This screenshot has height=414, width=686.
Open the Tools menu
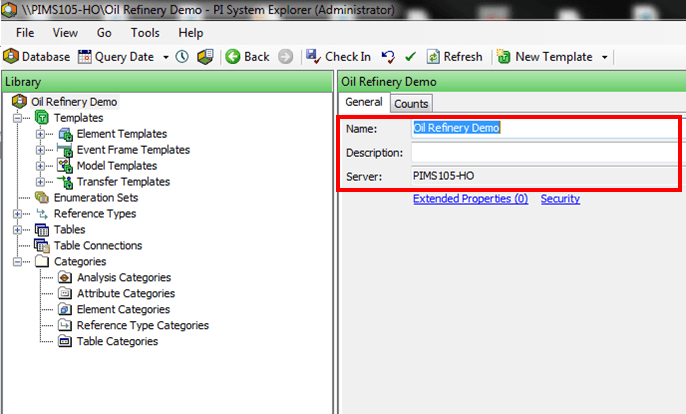pos(145,33)
